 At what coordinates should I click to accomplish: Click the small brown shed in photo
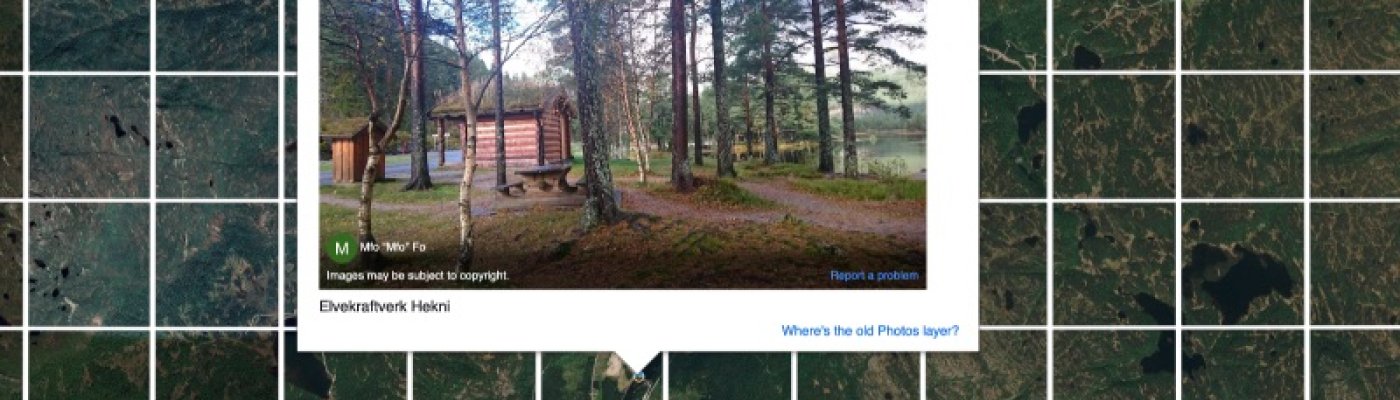(x=355, y=149)
